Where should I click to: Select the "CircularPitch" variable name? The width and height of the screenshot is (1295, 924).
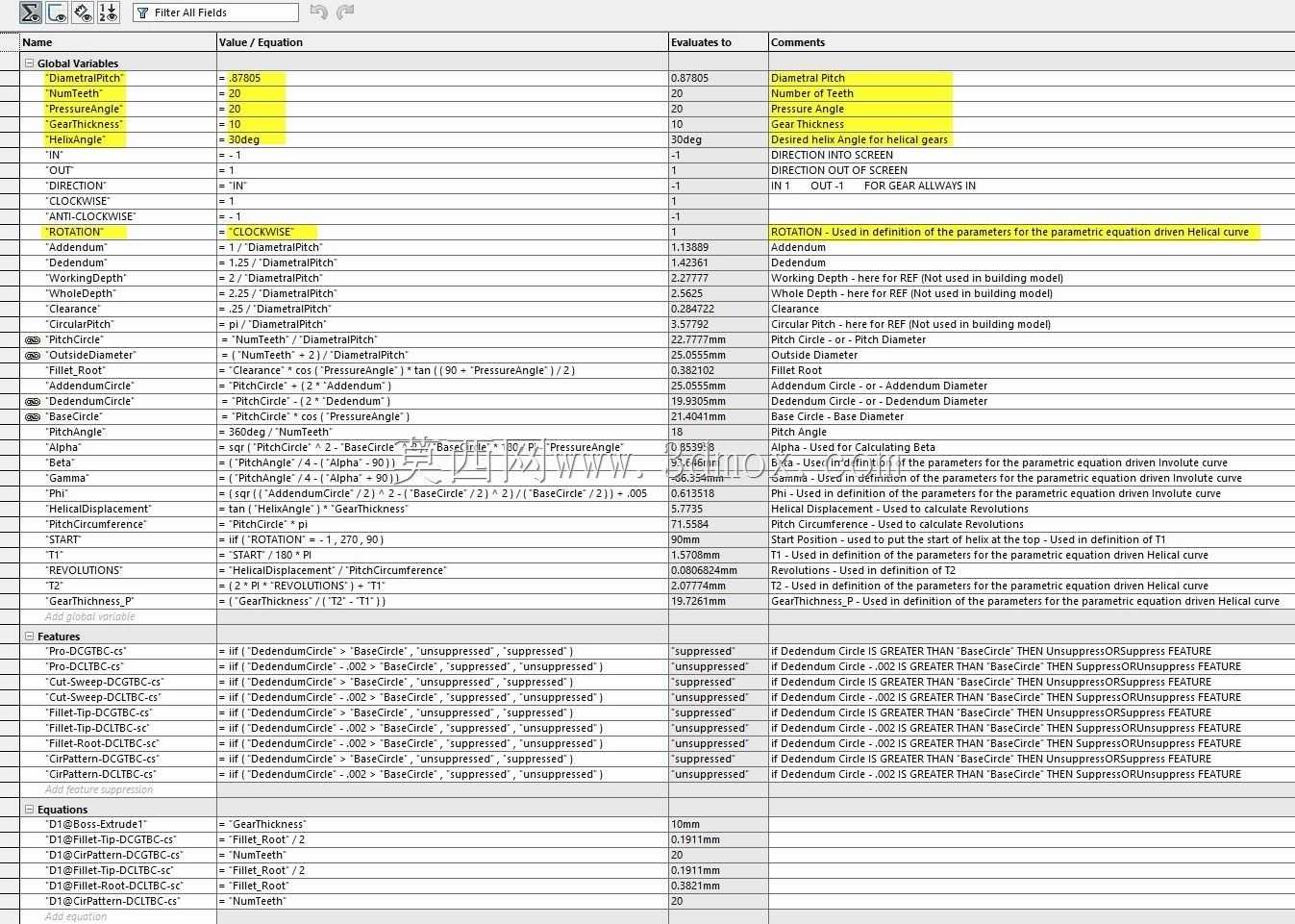(x=82, y=325)
